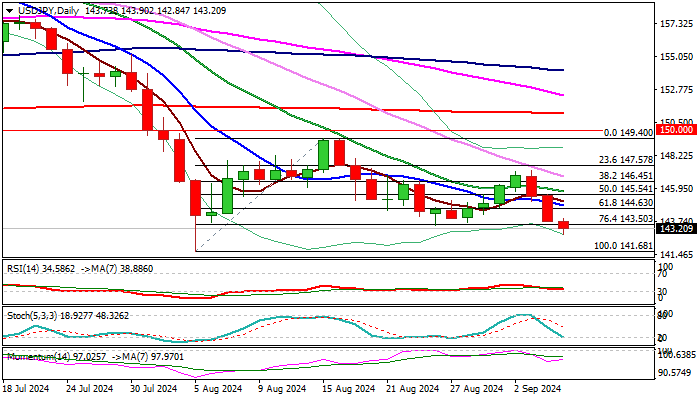Open the USDJPY chart dropdown arrow

pos(9,11)
